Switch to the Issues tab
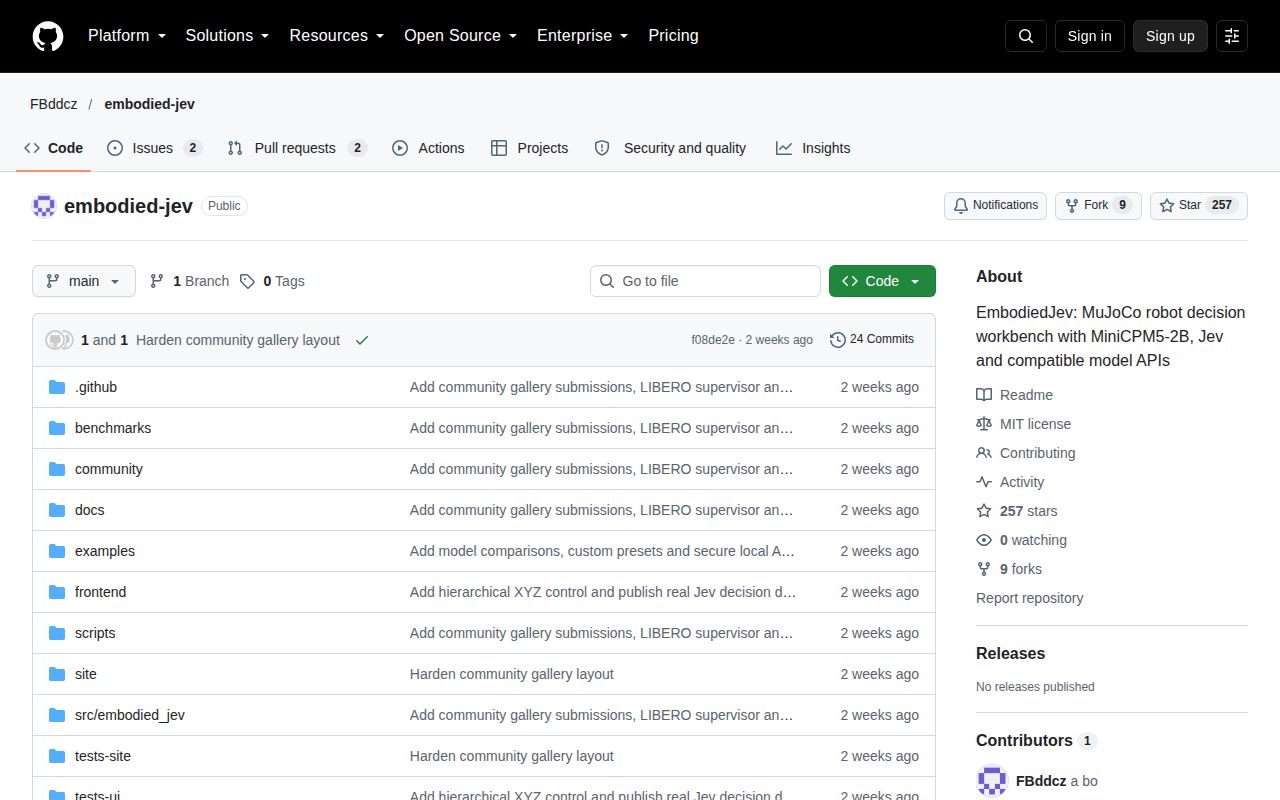 coord(154,148)
